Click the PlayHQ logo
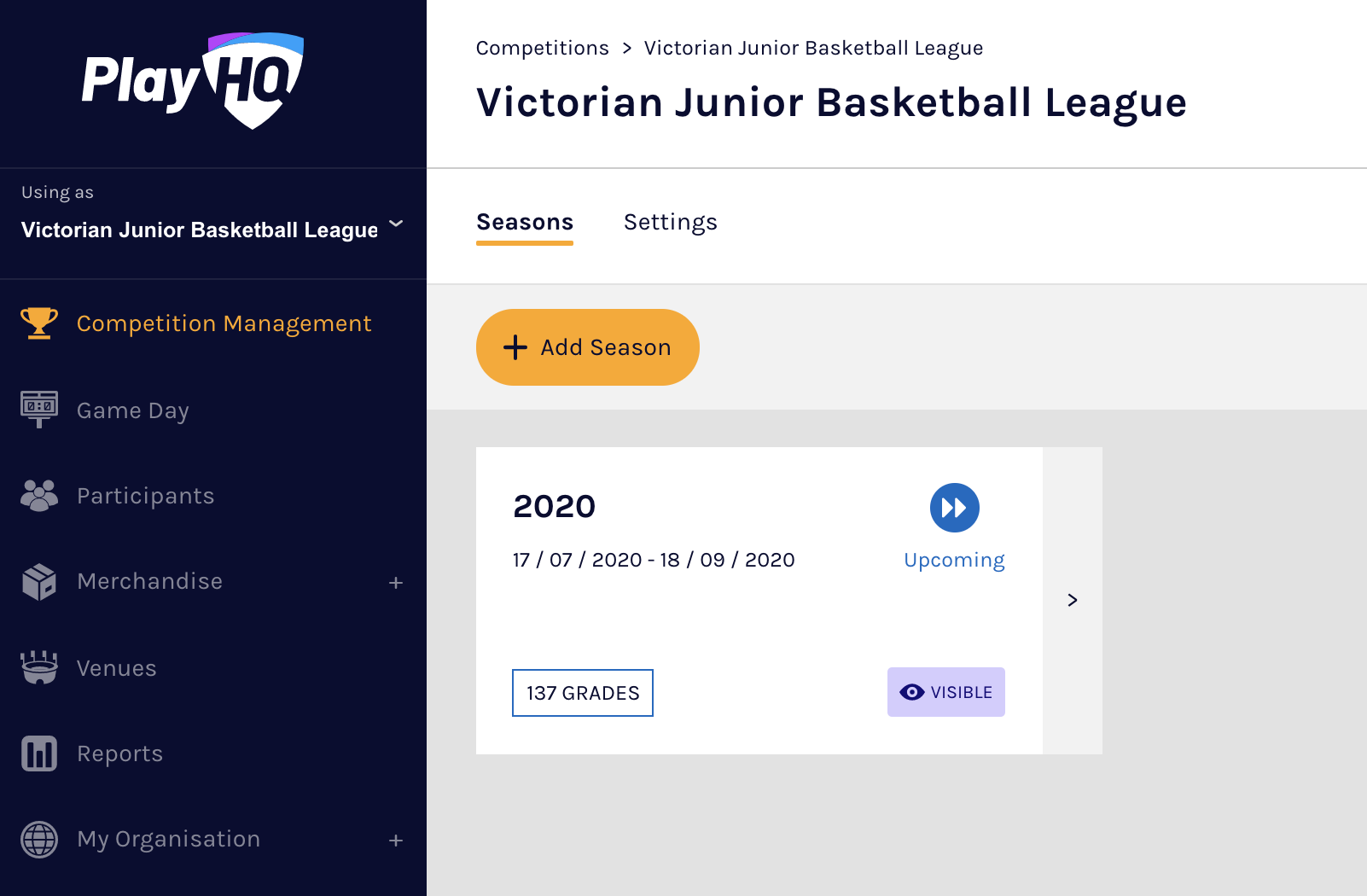Screen dimensions: 1367x896 coord(193,81)
